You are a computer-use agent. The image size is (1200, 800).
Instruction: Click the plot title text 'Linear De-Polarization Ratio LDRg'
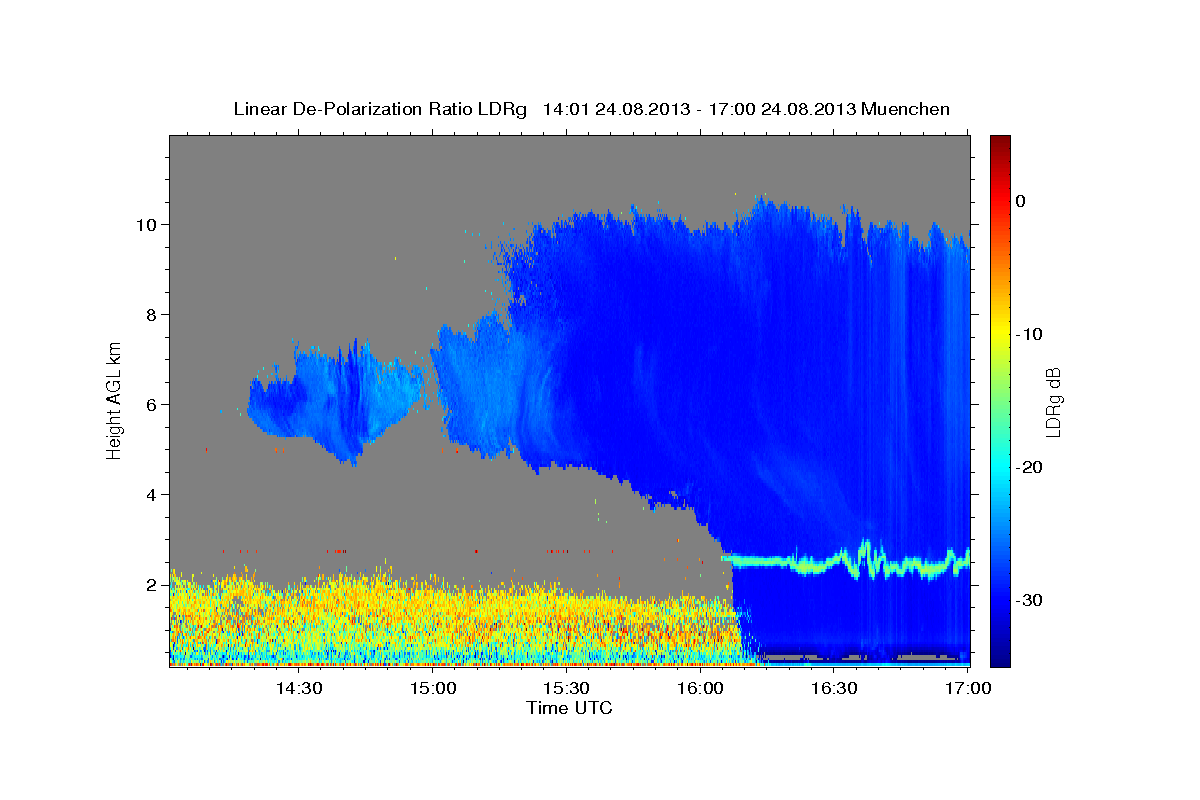point(379,109)
